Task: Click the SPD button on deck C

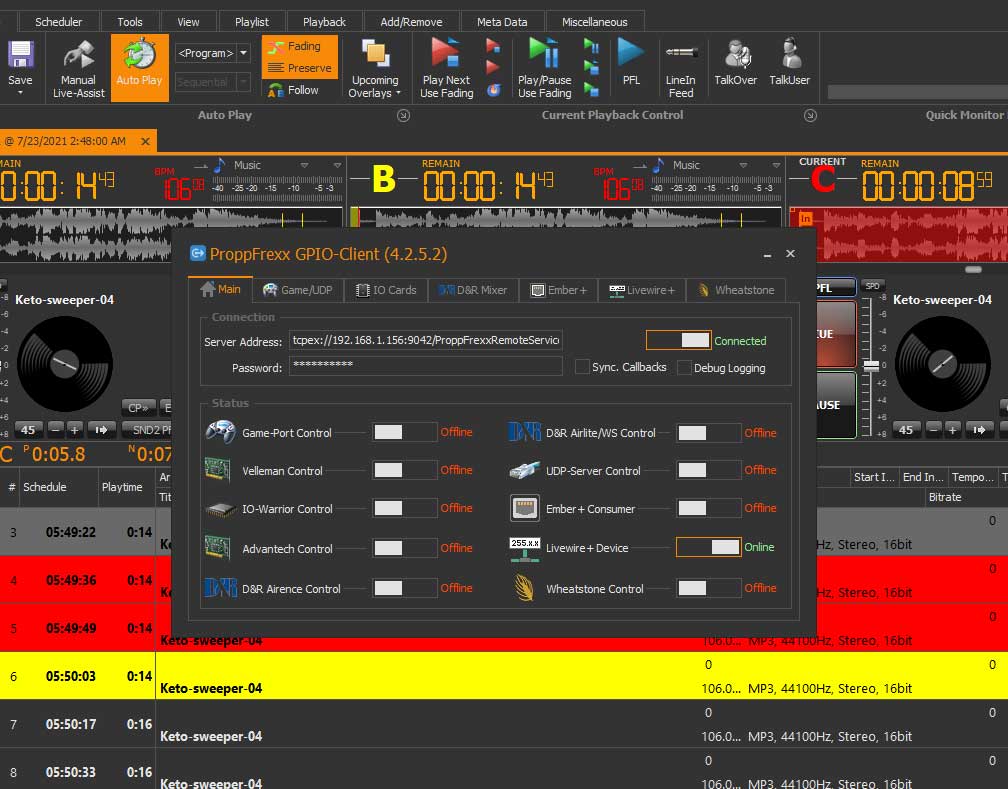Action: 872,286
